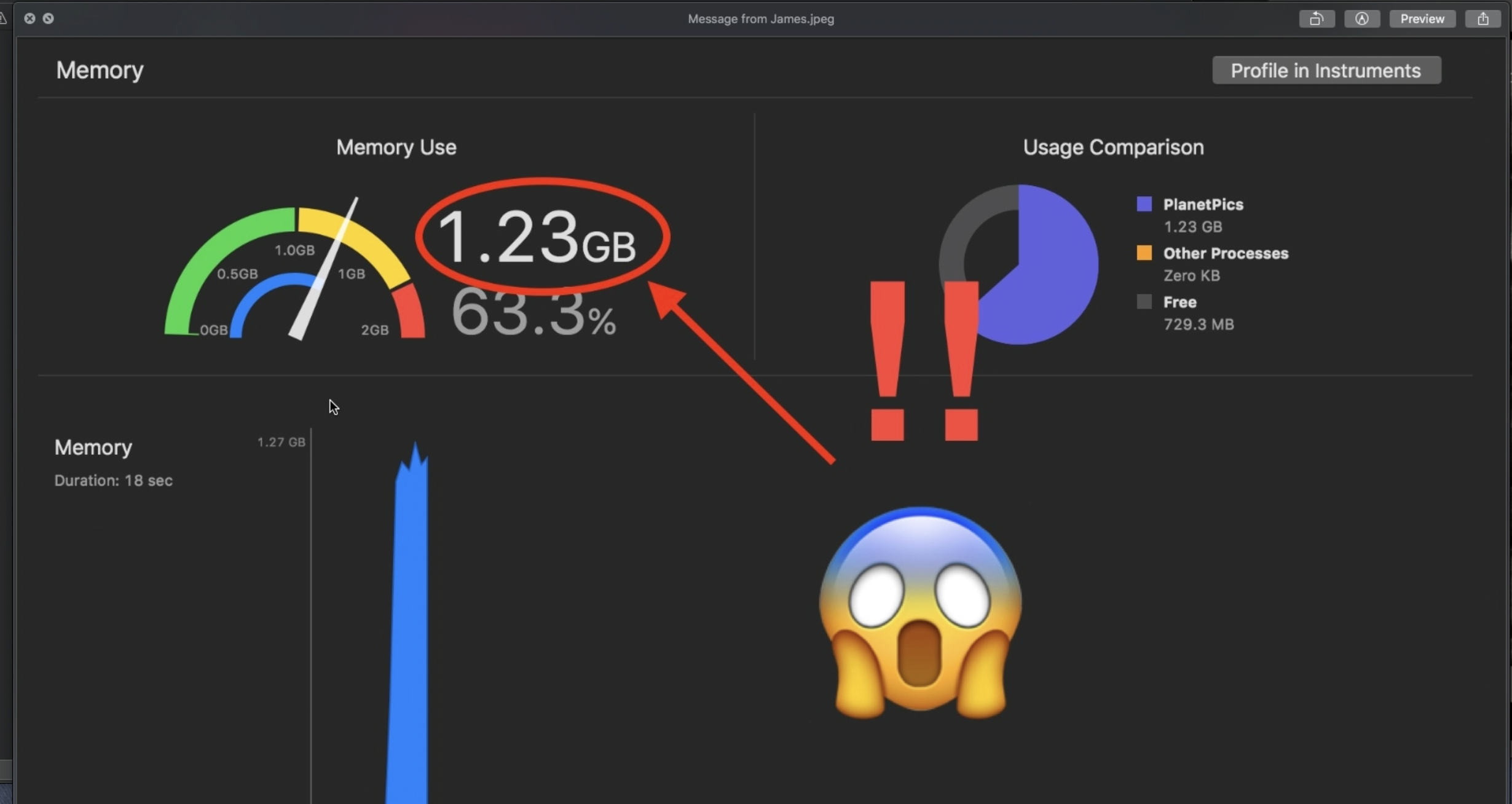Click the full screen icon beside close
The width and height of the screenshot is (1512, 804).
(48, 18)
